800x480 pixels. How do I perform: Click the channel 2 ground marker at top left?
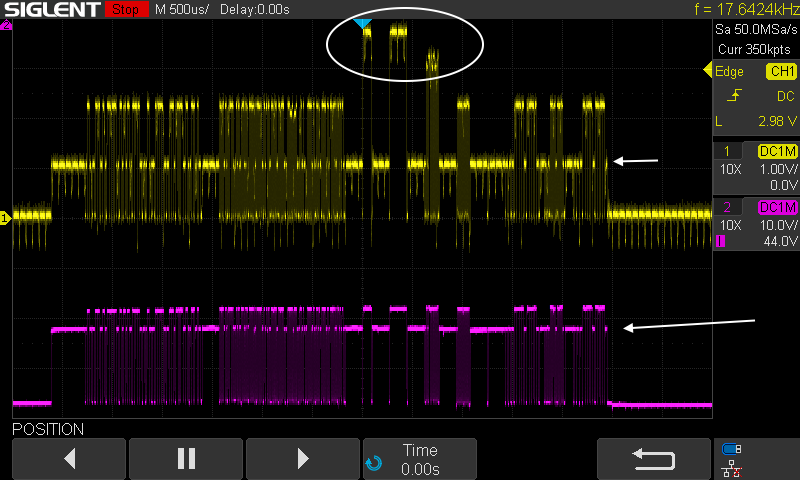(x=6, y=25)
